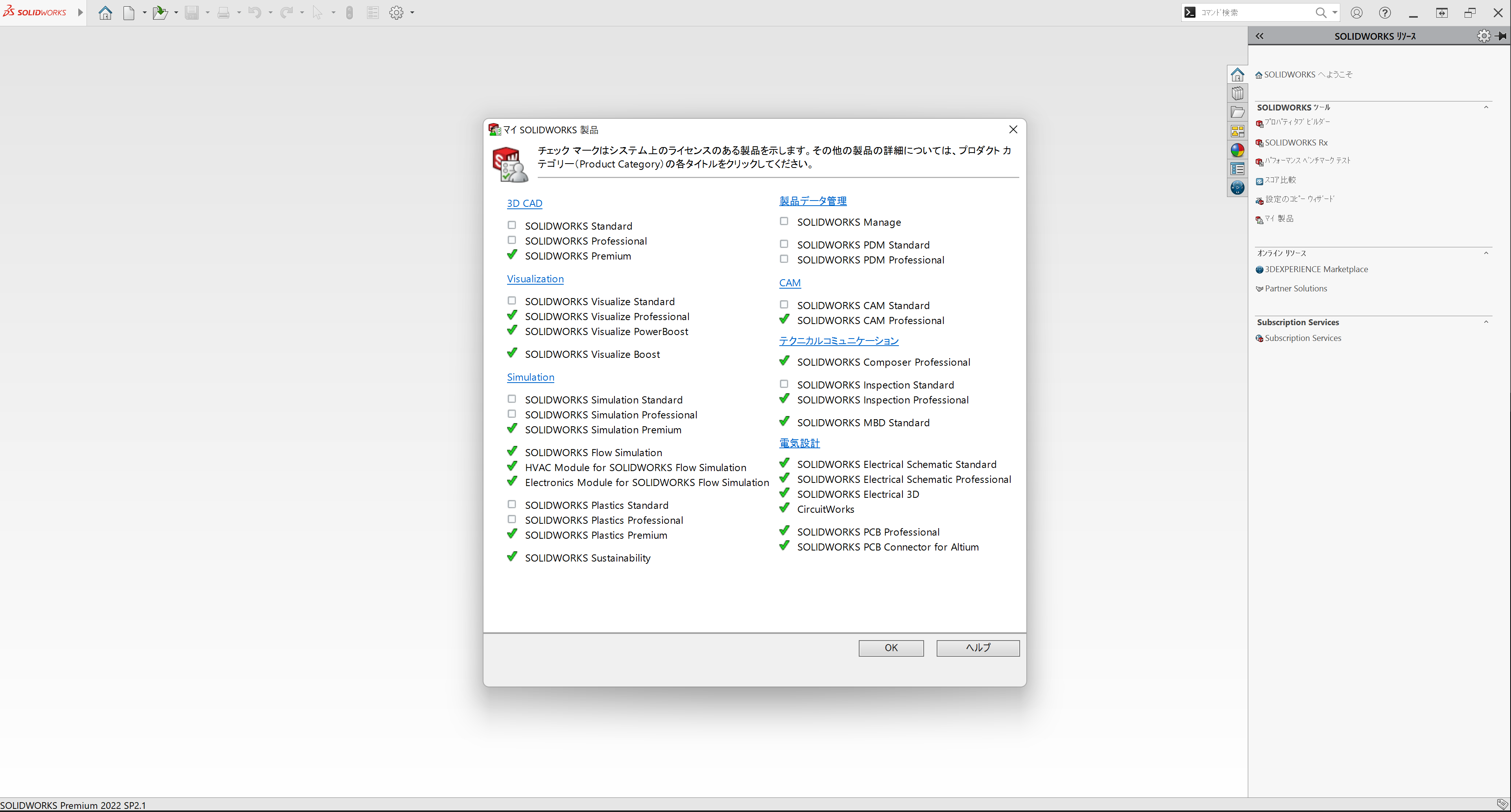Open the 設定のコピー ウィザード tool link
This screenshot has width=1511, height=812.
click(1299, 199)
